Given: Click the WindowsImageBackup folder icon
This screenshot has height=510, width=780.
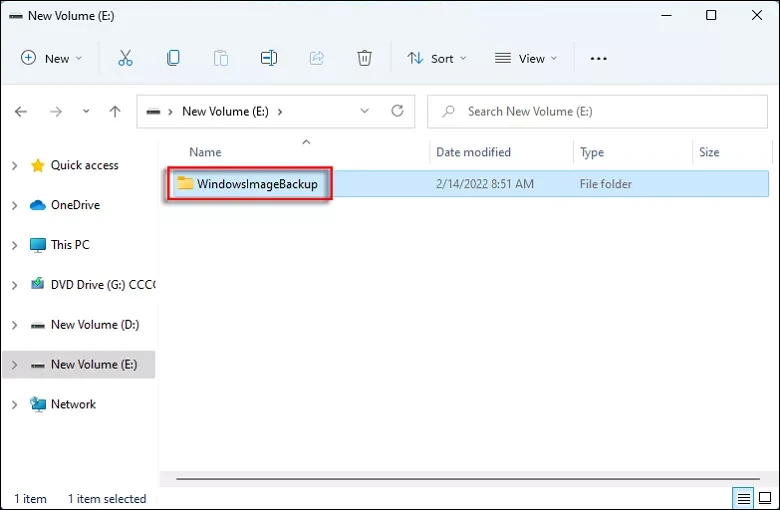Looking at the screenshot, I should click(x=185, y=183).
